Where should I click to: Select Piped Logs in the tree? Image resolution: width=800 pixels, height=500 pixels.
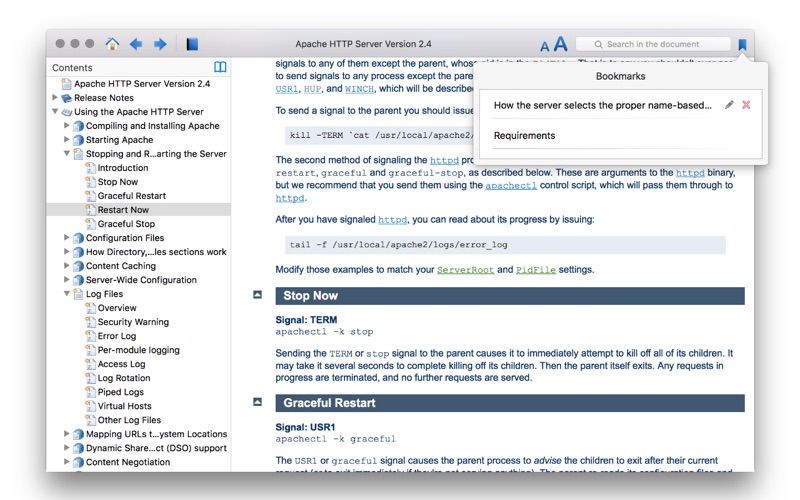tap(120, 392)
